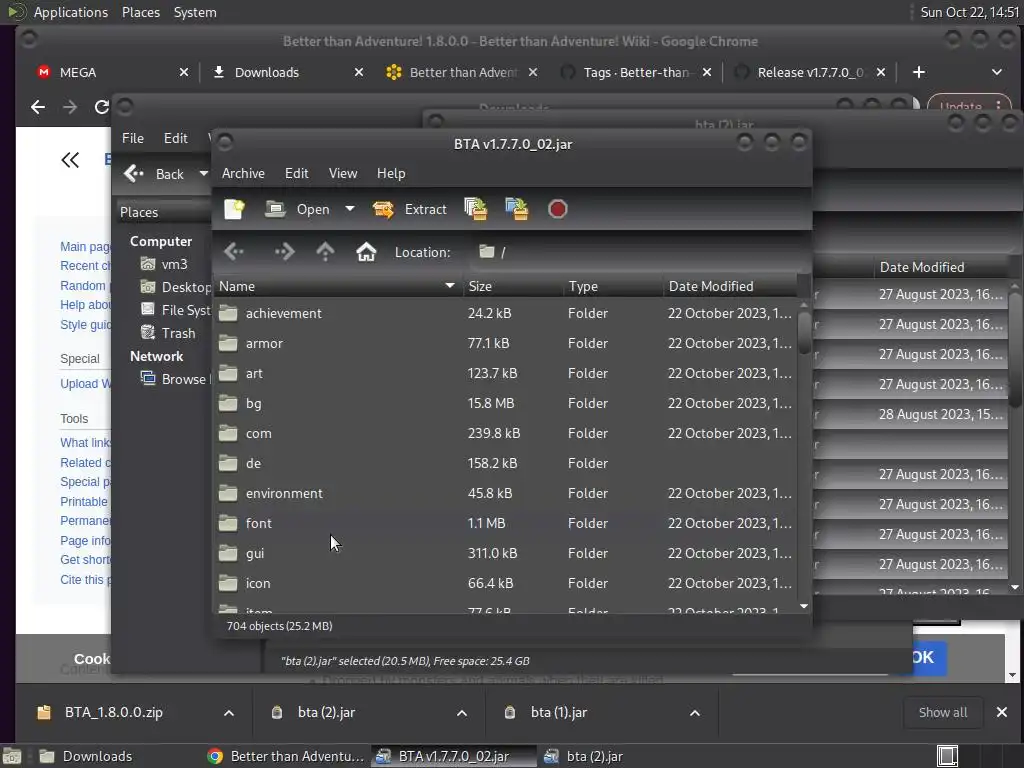Sort by the Size column header
The image size is (1024, 768).
pos(513,286)
